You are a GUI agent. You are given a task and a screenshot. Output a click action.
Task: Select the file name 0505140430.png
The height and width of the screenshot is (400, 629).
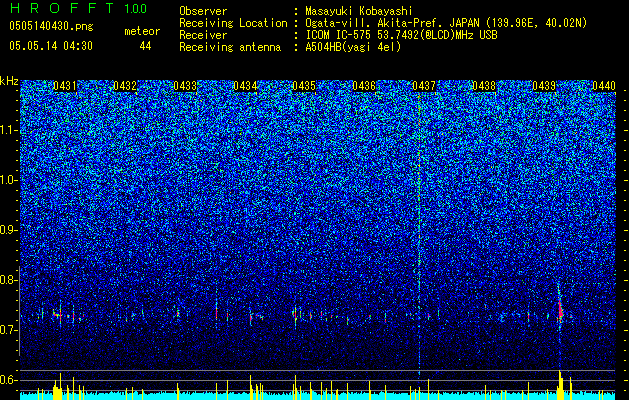[x=51, y=26]
